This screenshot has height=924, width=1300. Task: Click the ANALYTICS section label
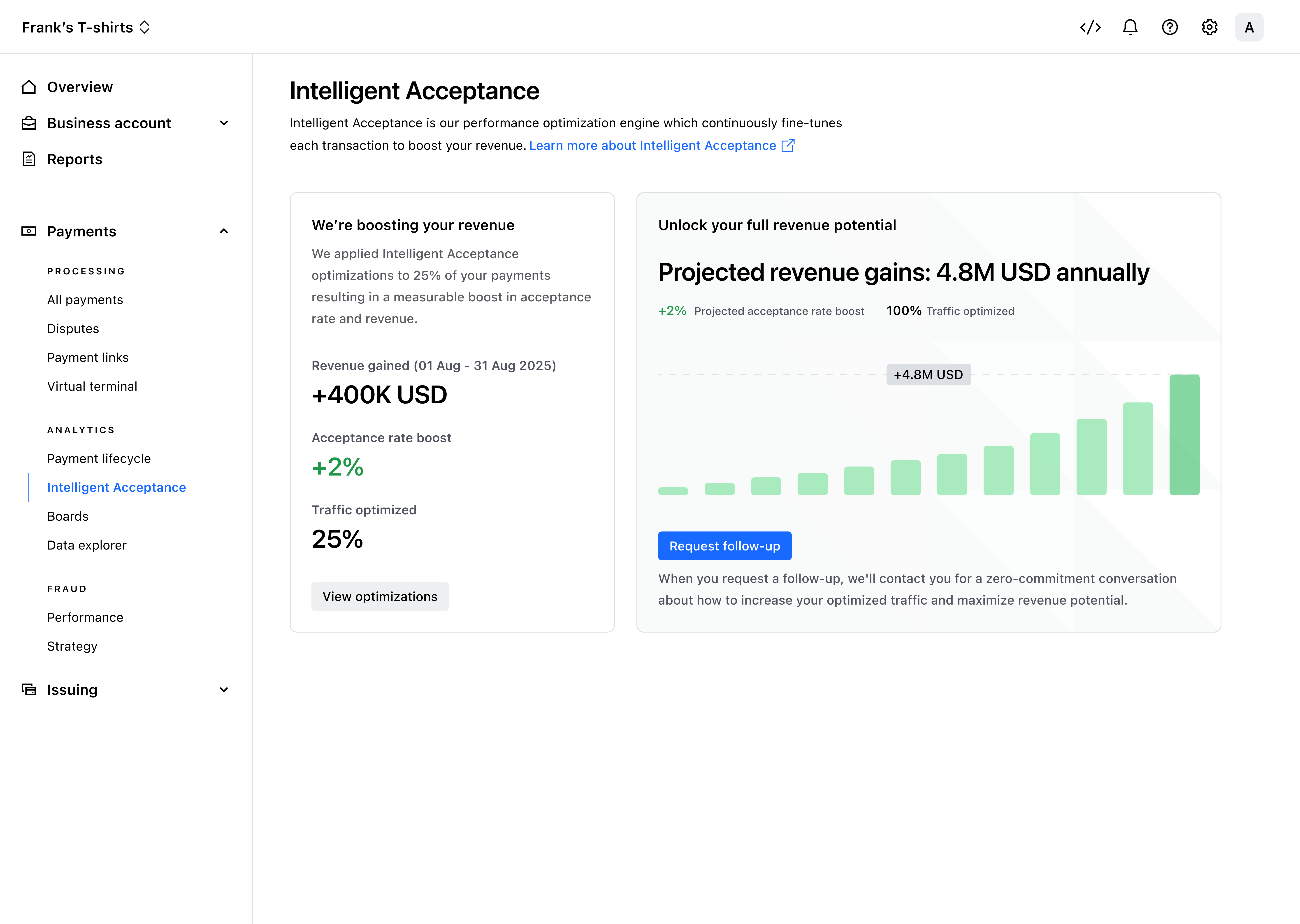coord(81,430)
